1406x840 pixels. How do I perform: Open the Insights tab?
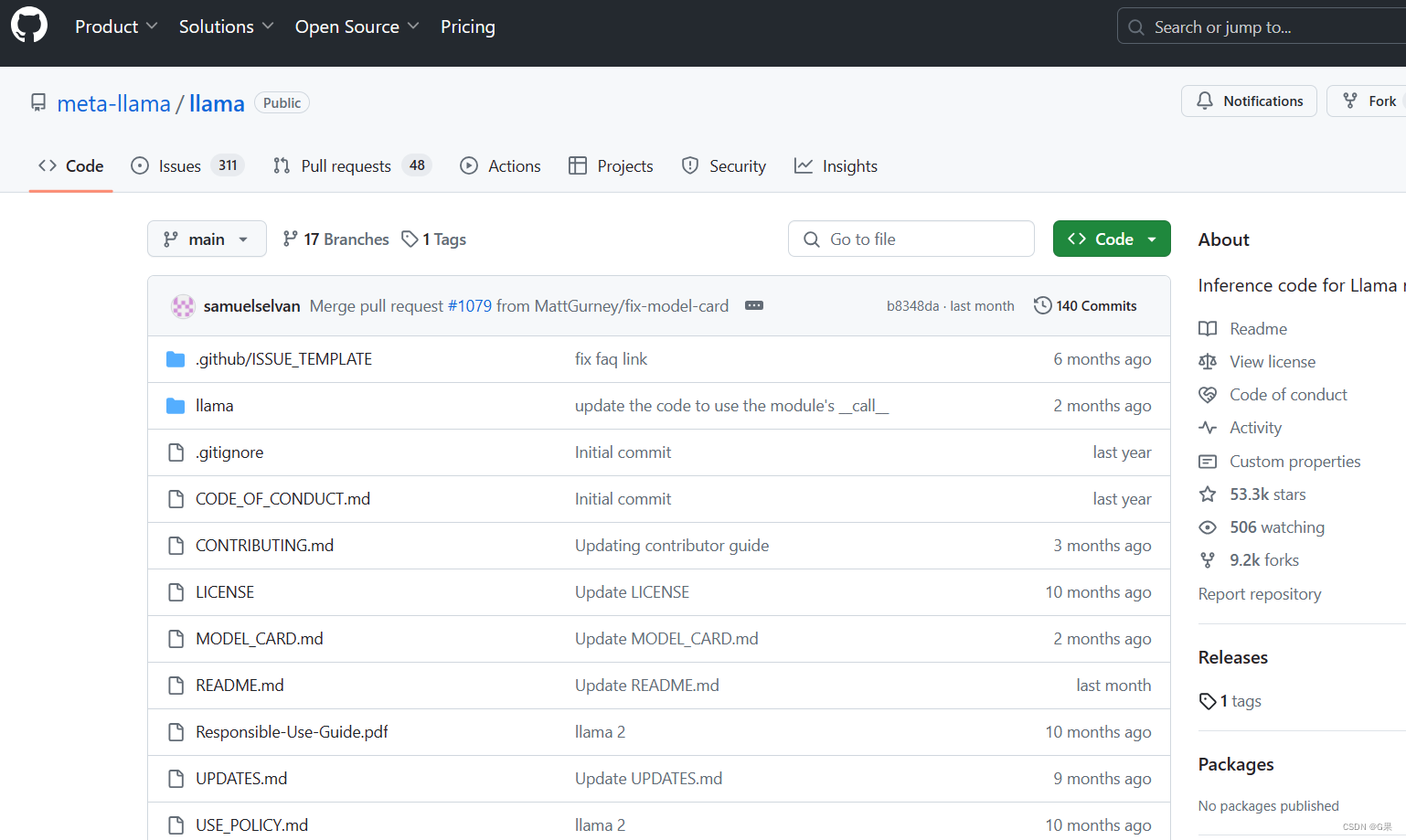(x=836, y=165)
